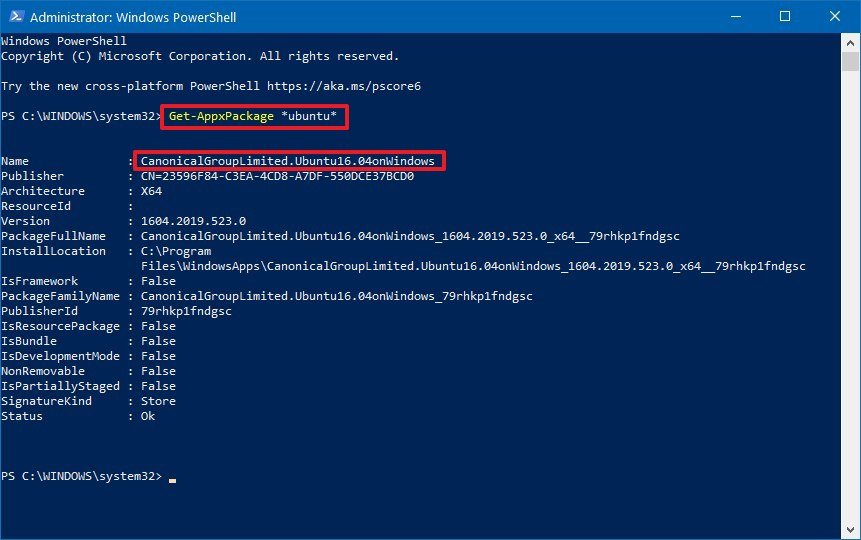The image size is (861, 540).
Task: Open the PowerShell title bar icon menu
Action: (x=14, y=16)
